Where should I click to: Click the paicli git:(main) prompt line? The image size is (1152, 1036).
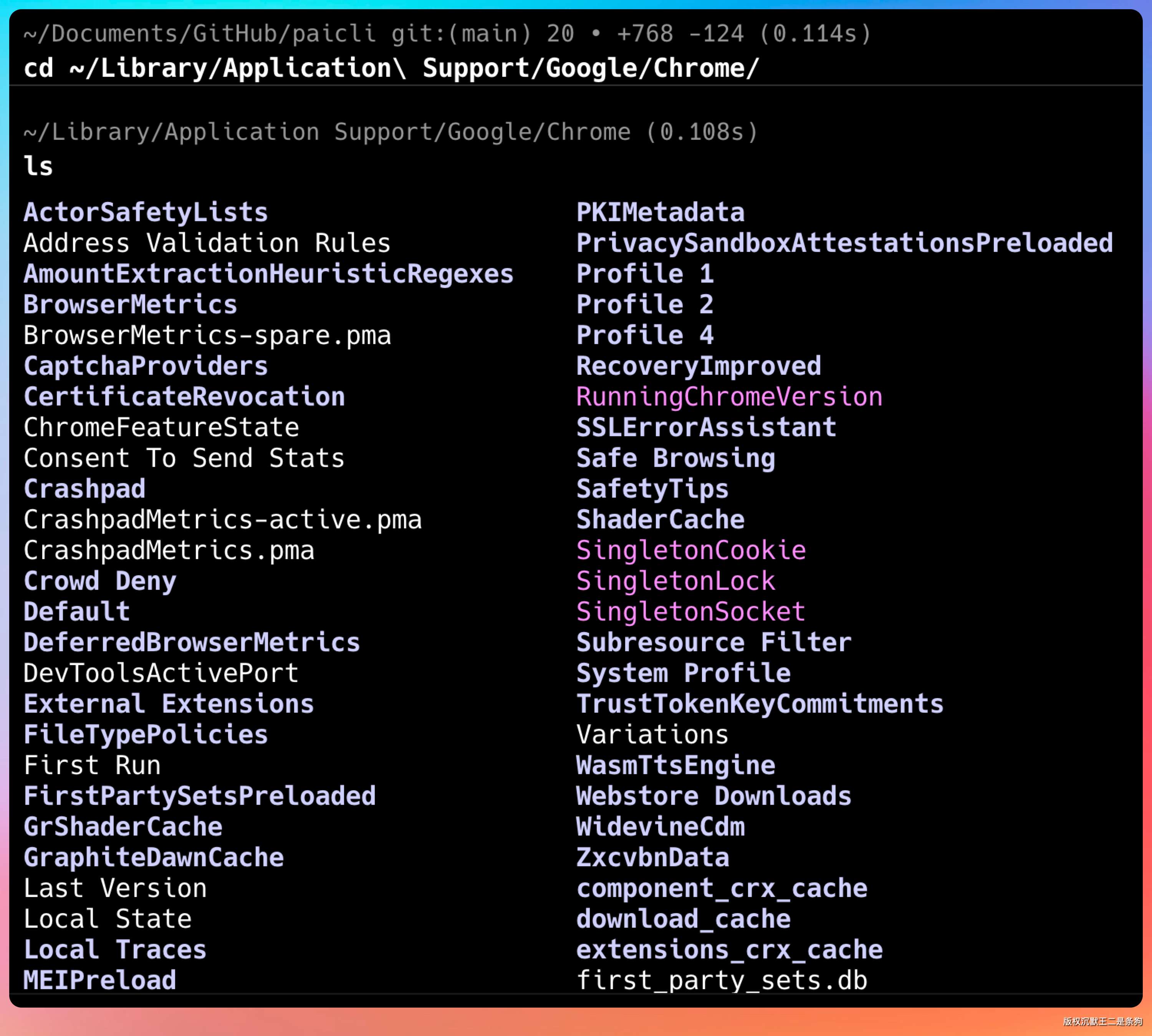[447, 33]
